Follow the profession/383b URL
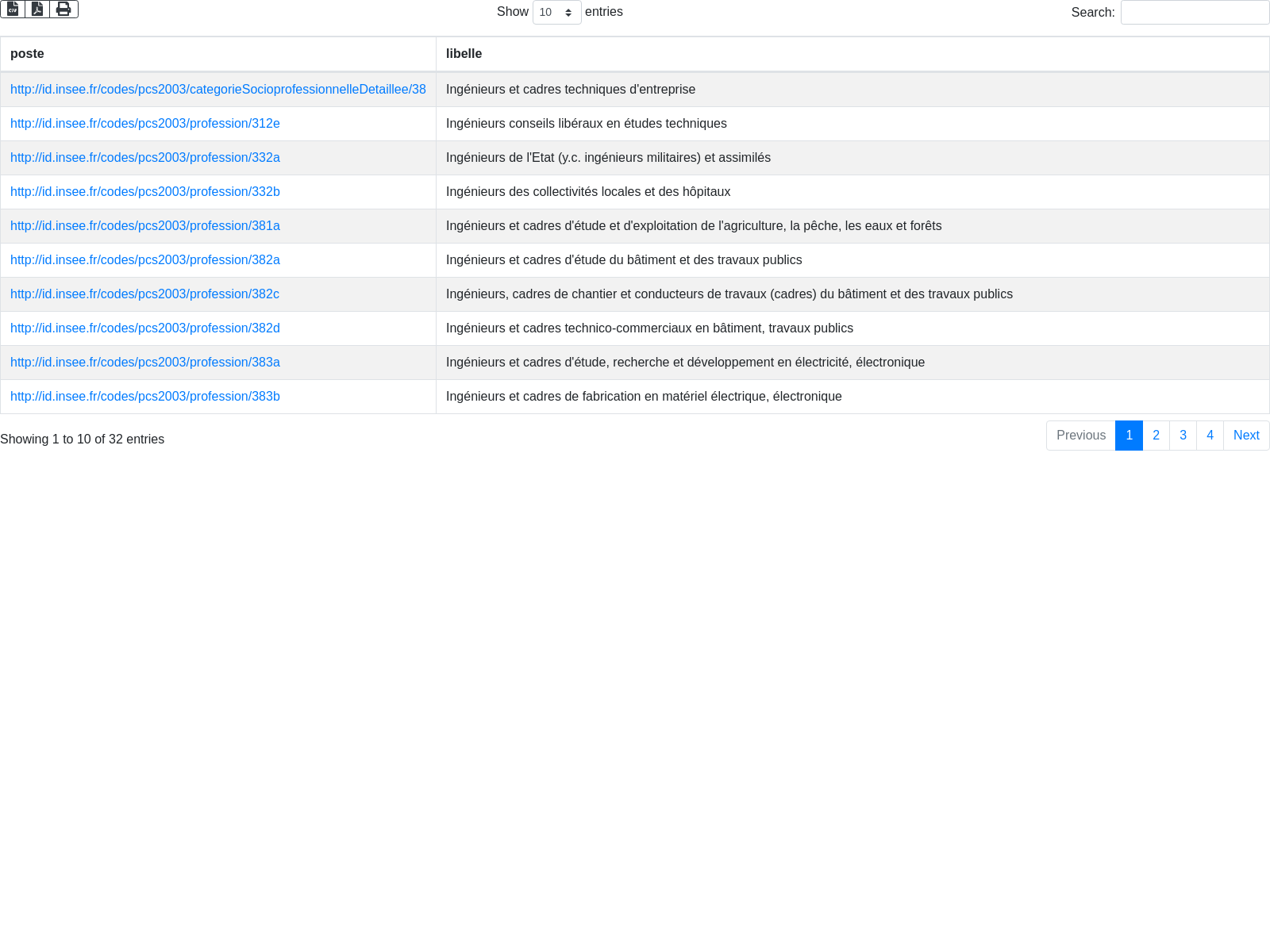The width and height of the screenshot is (1270, 952). 144,397
